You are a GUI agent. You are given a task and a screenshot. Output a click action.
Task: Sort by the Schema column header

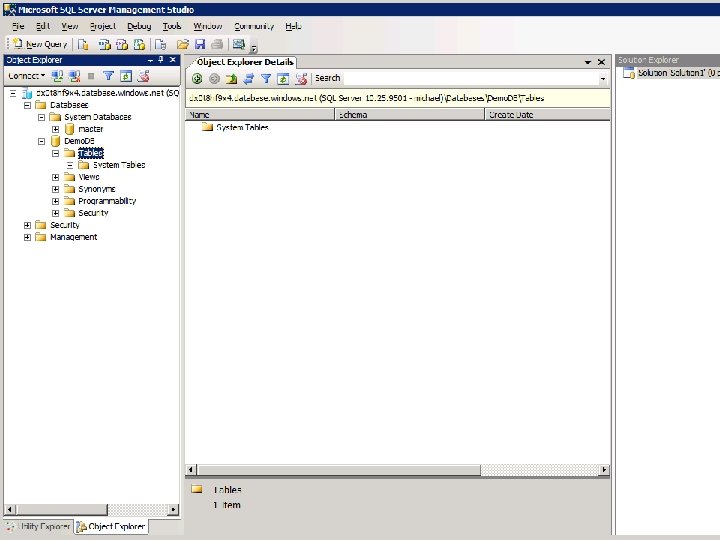click(x=410, y=115)
